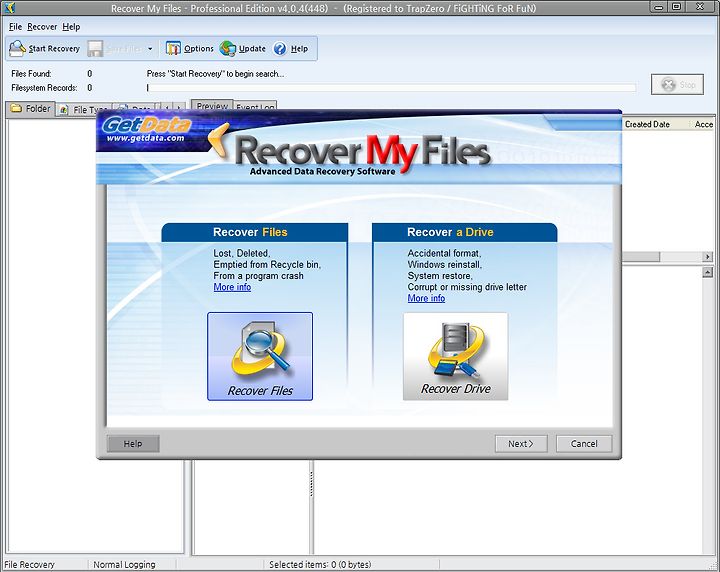Open the Recover menu

coord(42,27)
